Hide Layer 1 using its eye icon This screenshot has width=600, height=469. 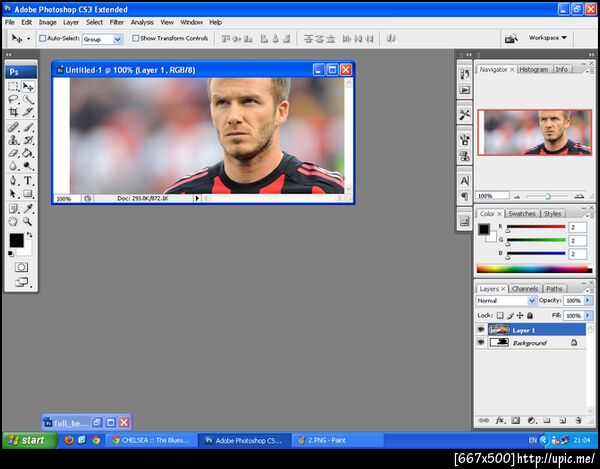click(x=481, y=329)
